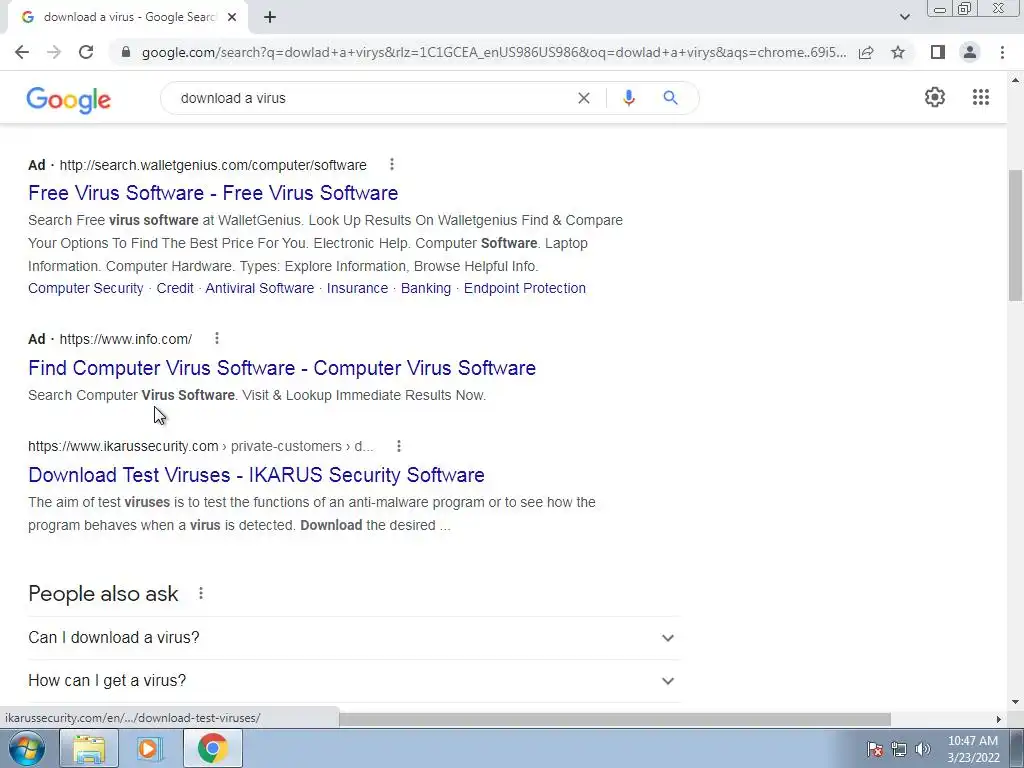Click the browser forward arrow
The image size is (1024, 768).
[54, 52]
